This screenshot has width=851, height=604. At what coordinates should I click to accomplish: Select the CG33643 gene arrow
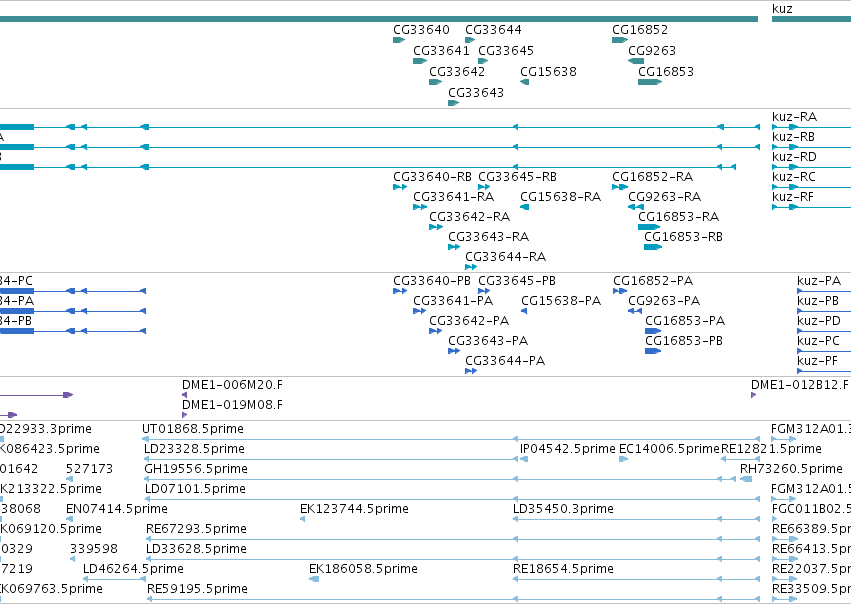(x=454, y=103)
